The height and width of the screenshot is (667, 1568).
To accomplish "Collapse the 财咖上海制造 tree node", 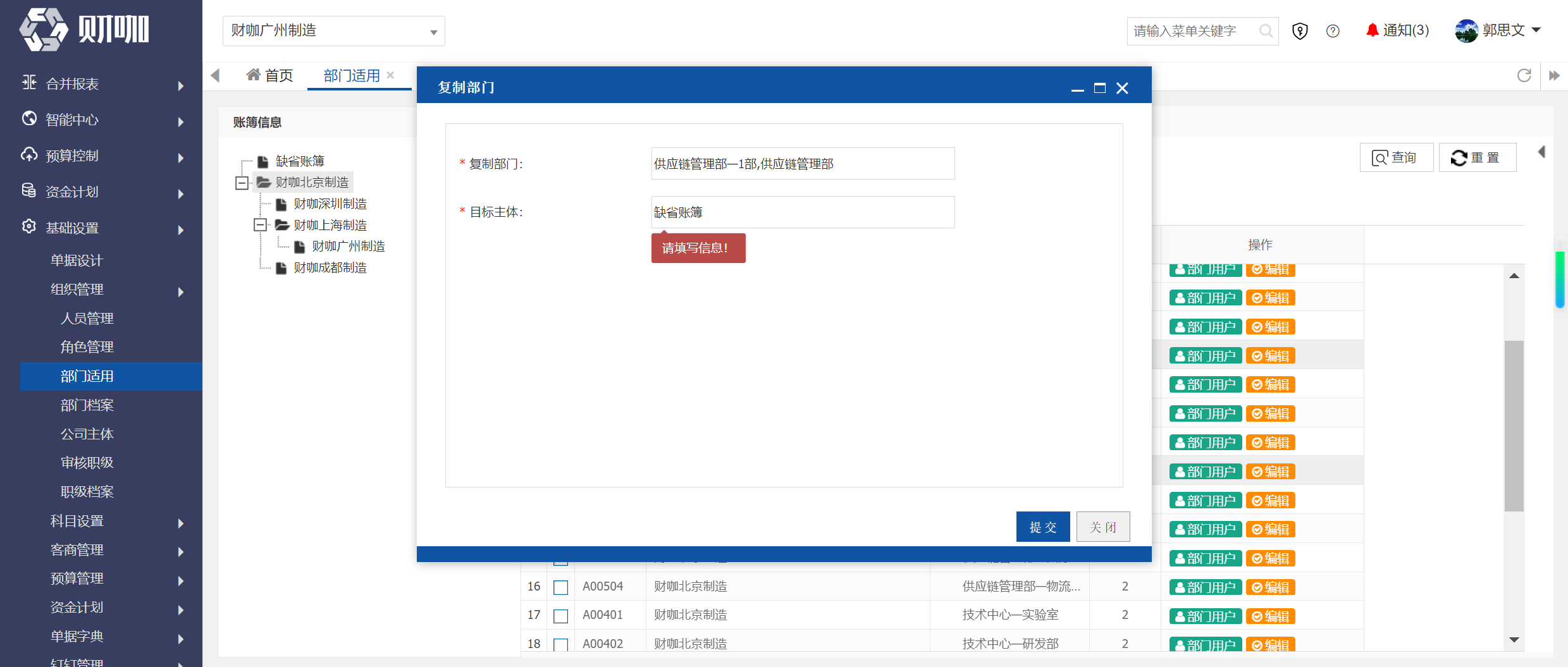I will click(260, 225).
